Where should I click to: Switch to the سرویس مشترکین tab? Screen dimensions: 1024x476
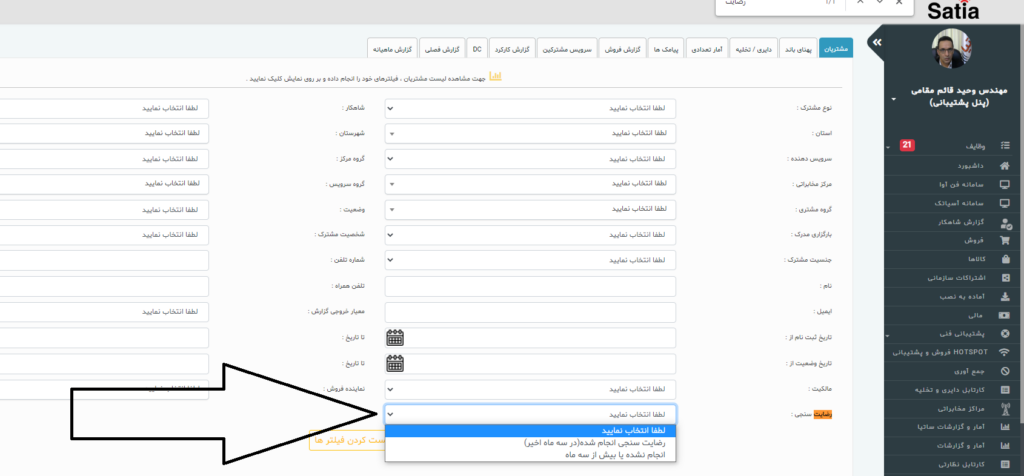click(x=568, y=49)
